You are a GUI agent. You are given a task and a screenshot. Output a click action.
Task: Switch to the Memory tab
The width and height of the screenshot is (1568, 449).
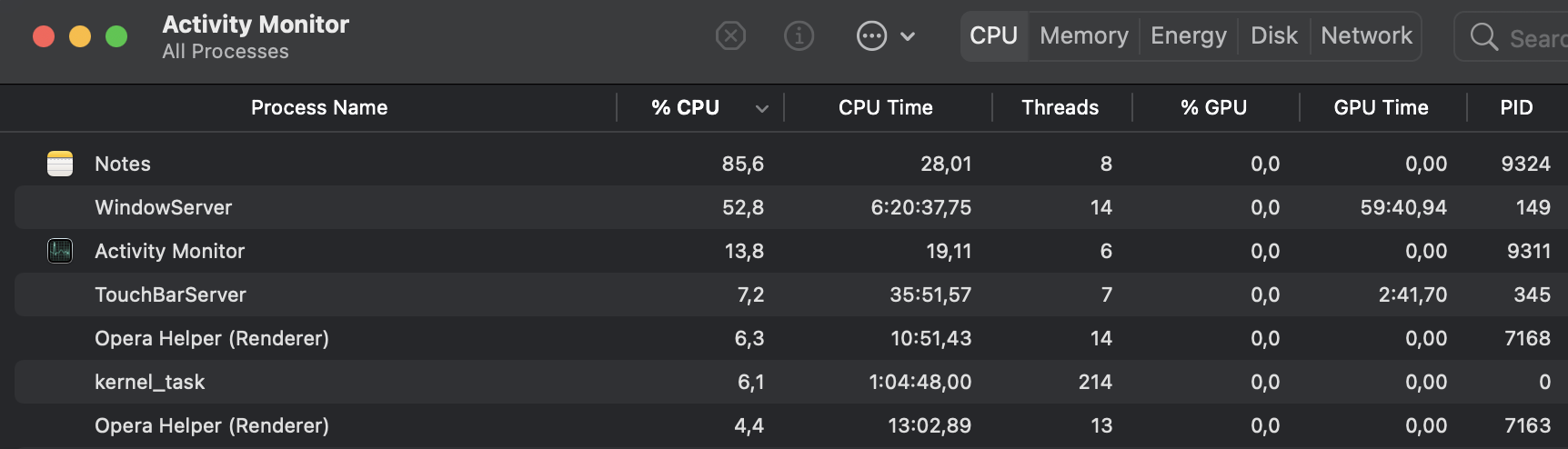click(1083, 36)
